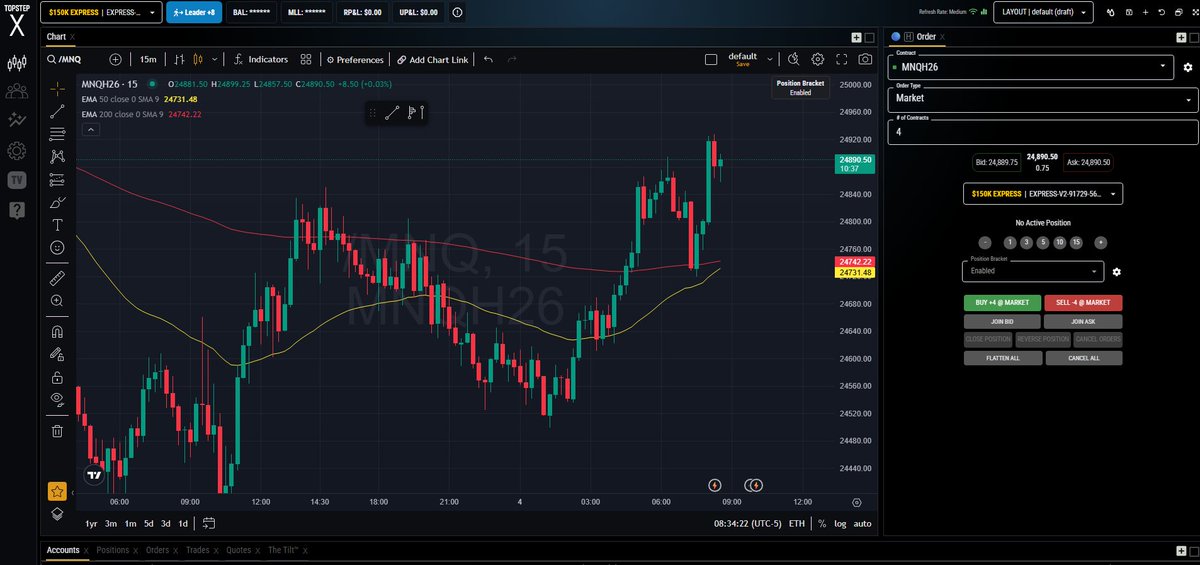Toggle log scale mode

tap(841, 523)
